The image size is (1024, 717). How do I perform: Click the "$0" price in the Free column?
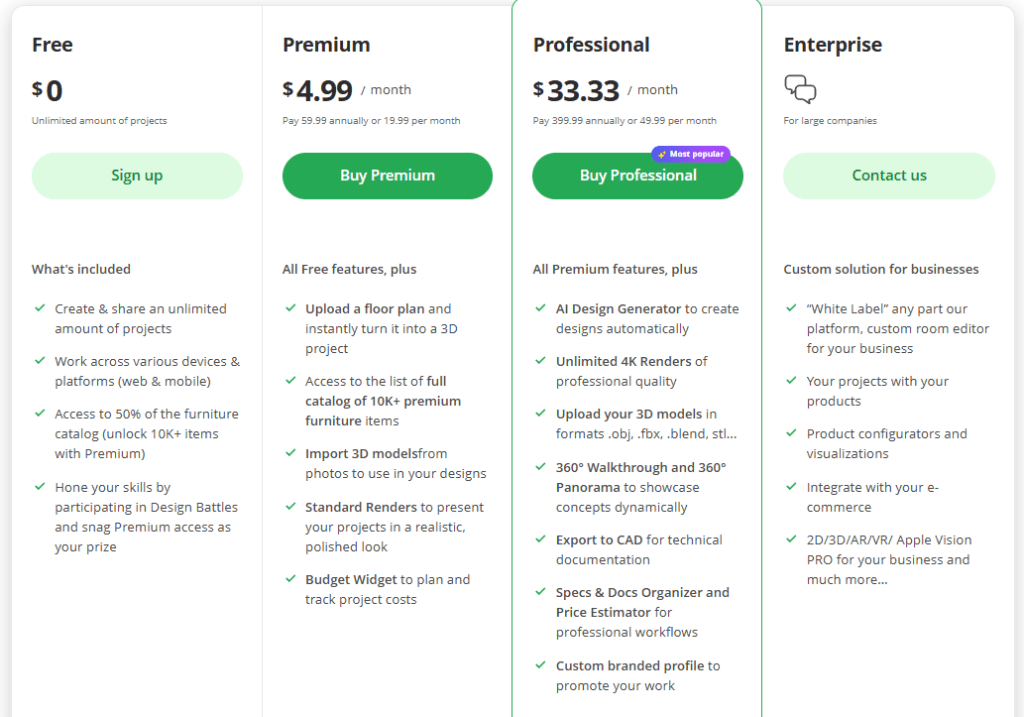tap(46, 90)
